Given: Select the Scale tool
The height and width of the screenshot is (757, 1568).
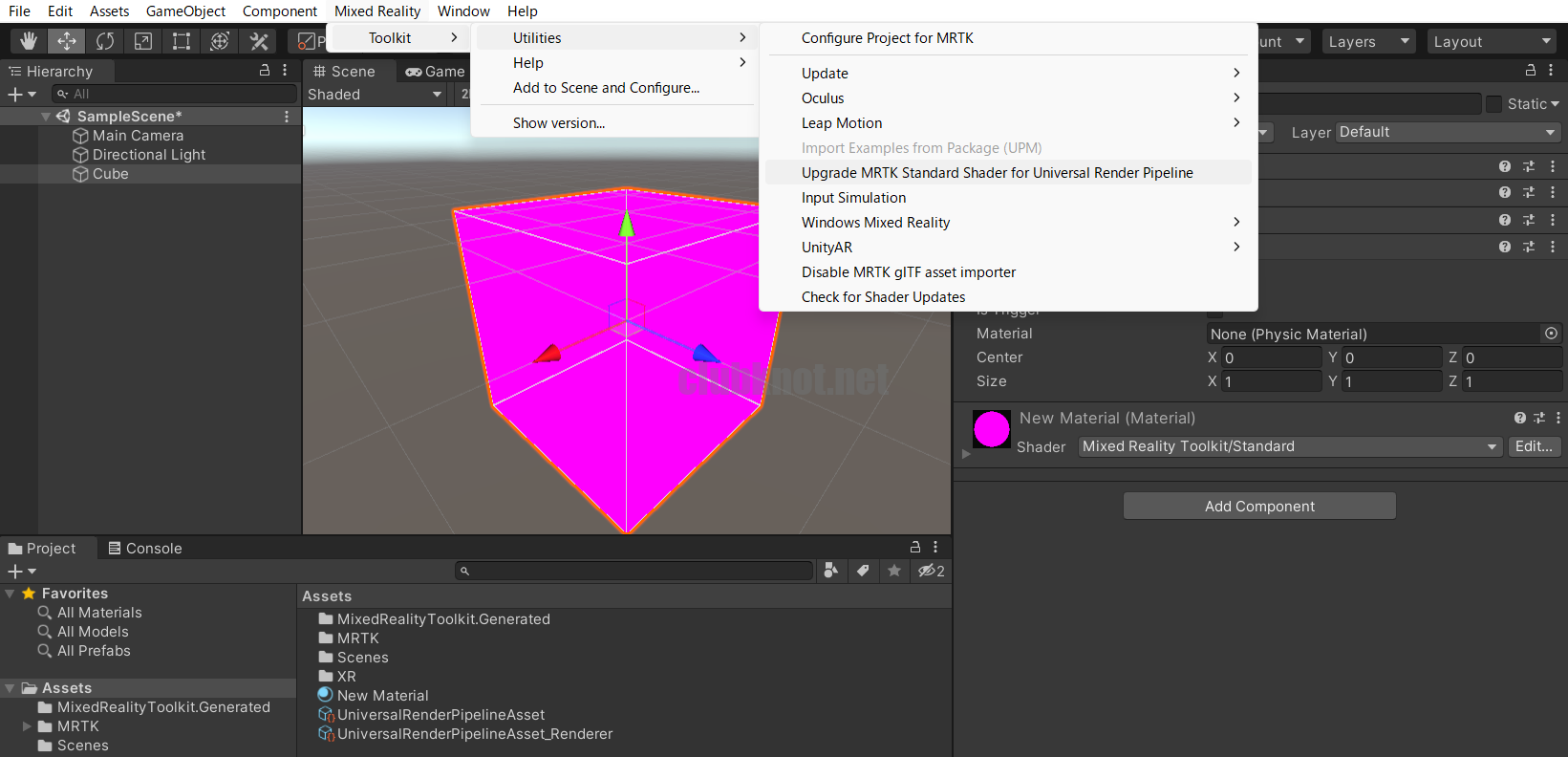Looking at the screenshot, I should point(143,41).
